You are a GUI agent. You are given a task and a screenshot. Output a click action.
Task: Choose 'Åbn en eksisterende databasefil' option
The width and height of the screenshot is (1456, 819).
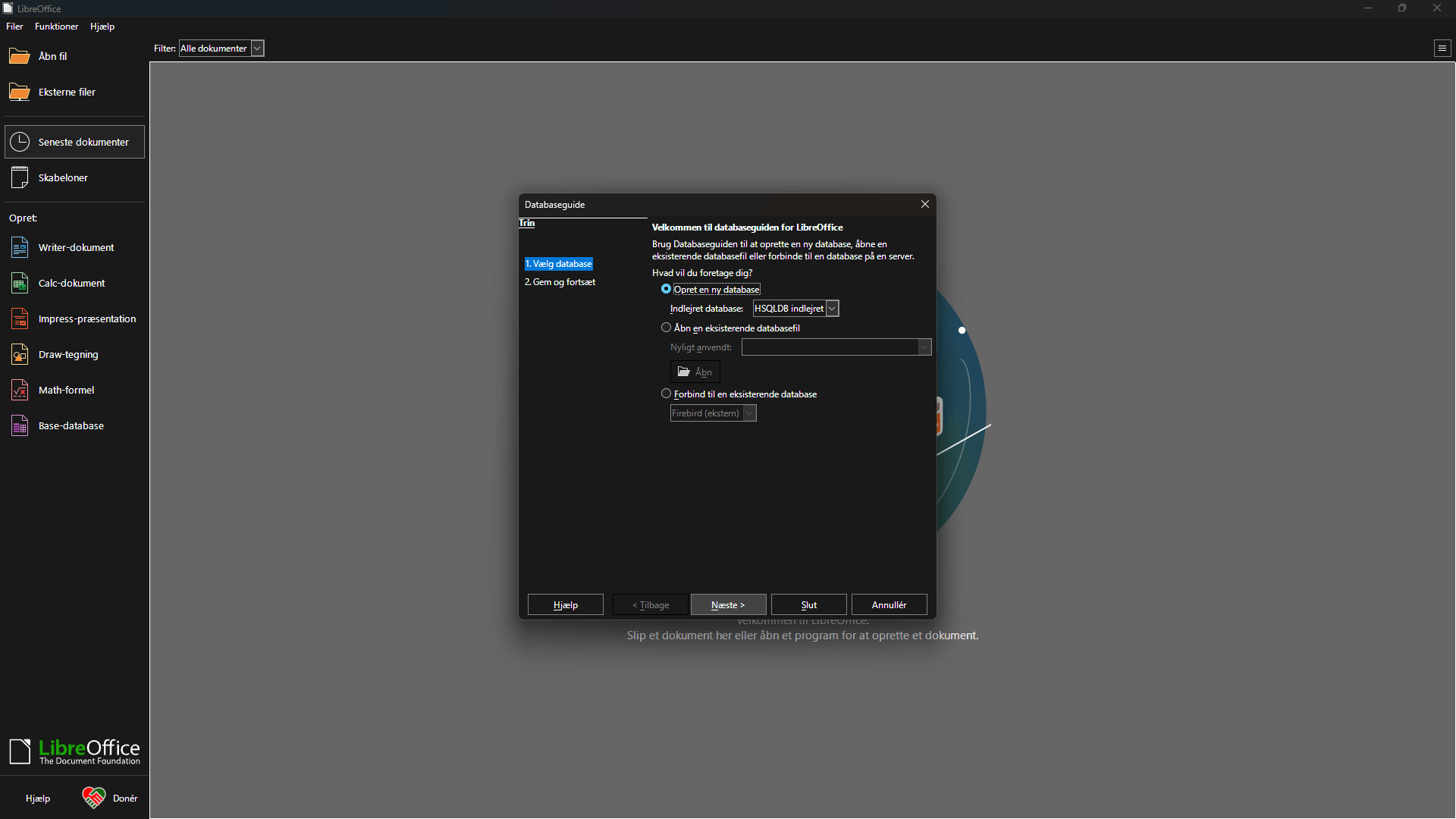coord(667,328)
